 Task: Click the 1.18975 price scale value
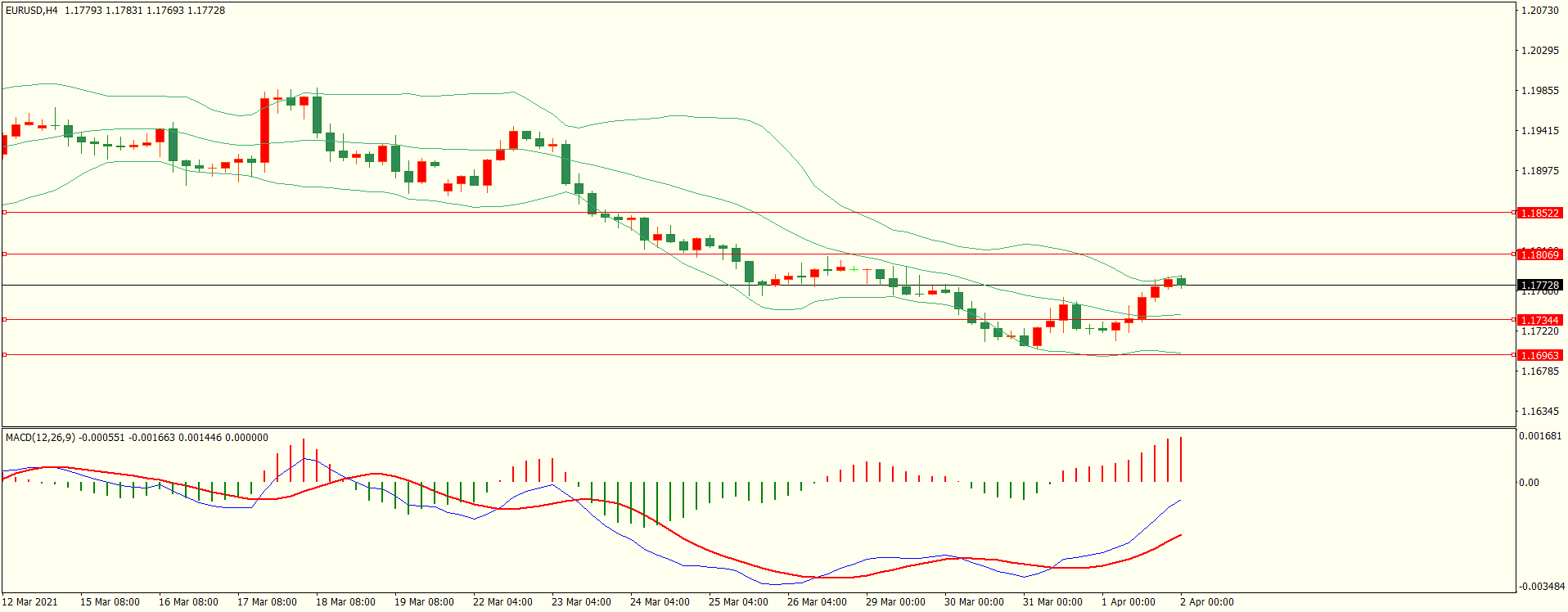point(1539,171)
